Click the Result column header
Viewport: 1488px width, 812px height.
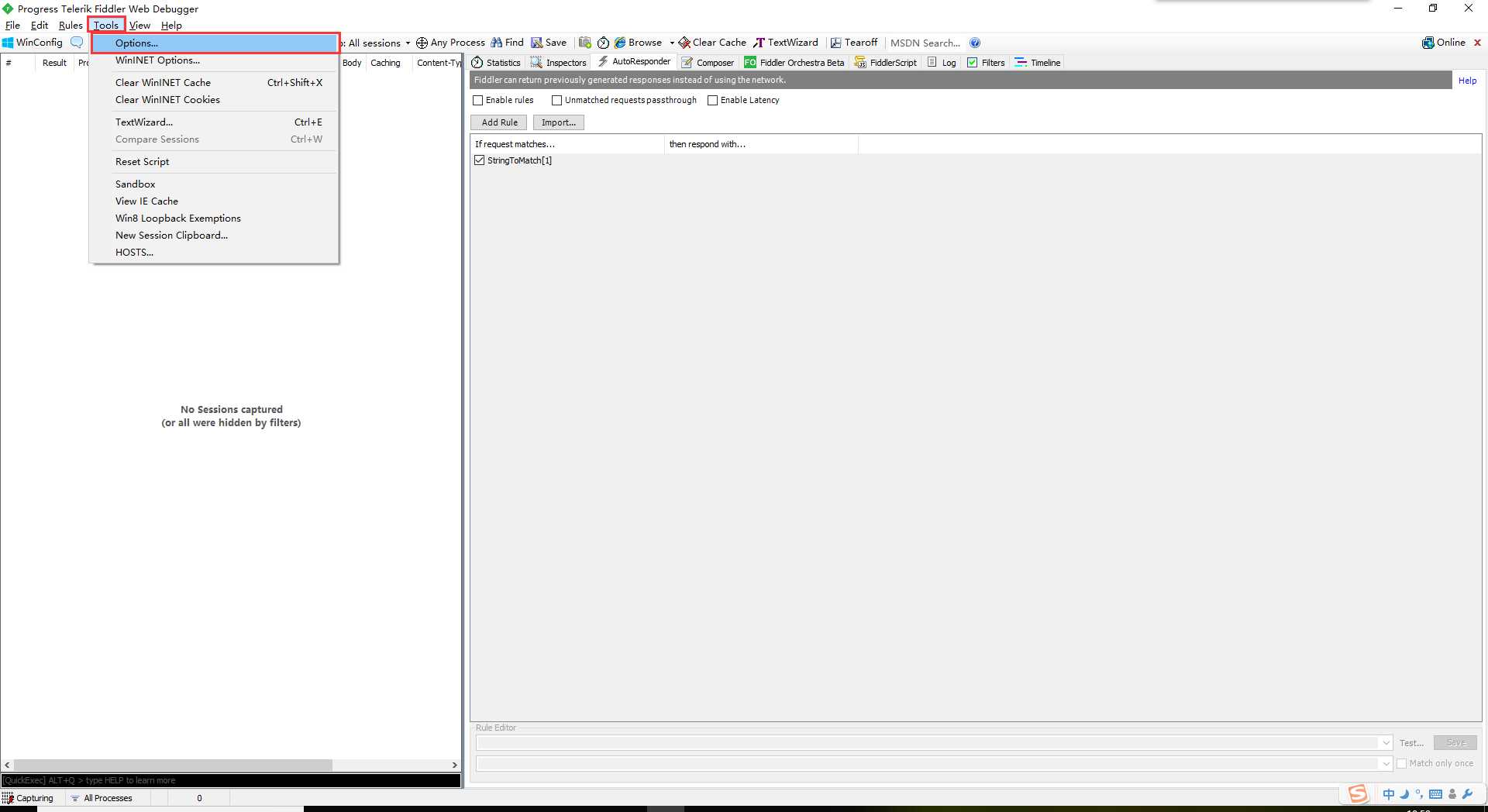pyautogui.click(x=54, y=63)
